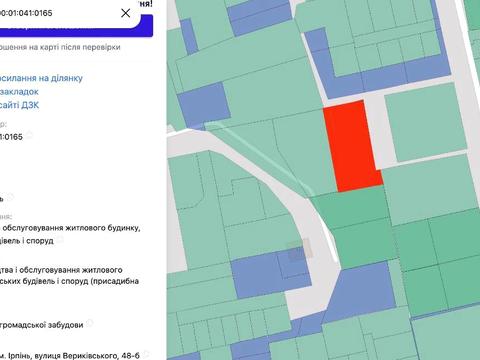Click the blue button under the search field

(x=76, y=31)
